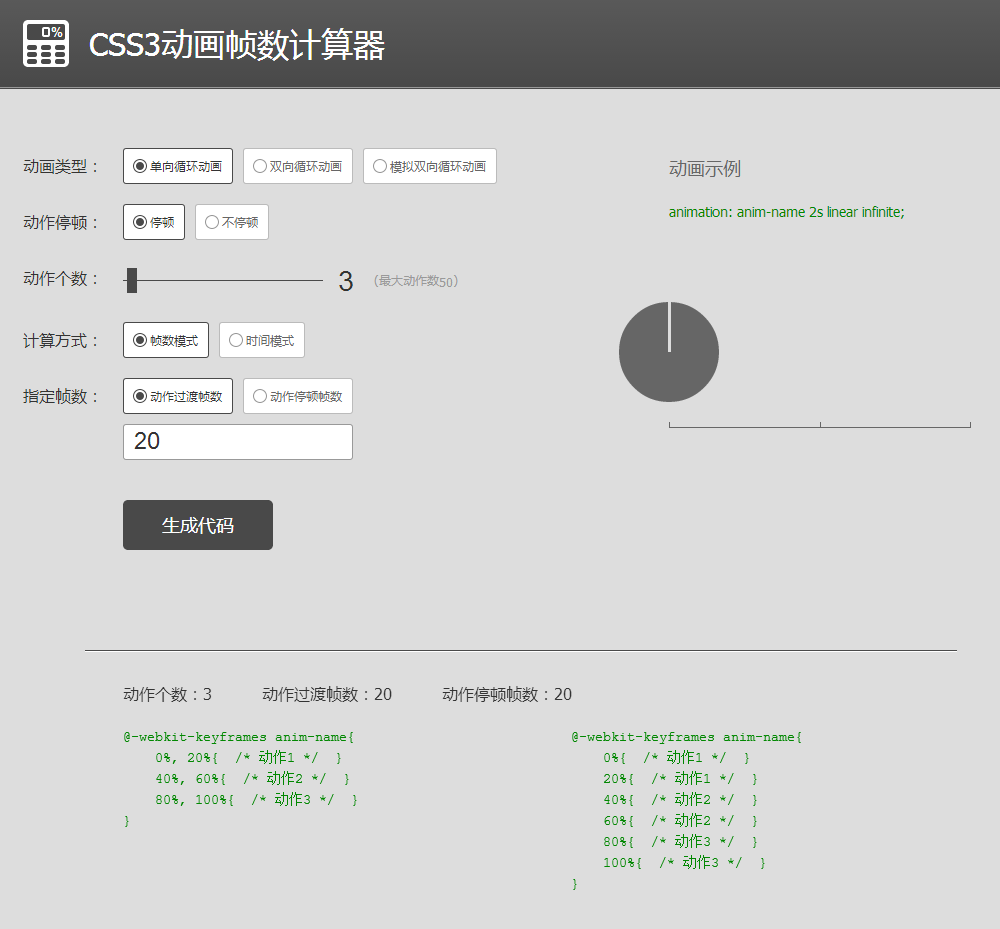Click the frame count input field showing 20

pyautogui.click(x=237, y=441)
